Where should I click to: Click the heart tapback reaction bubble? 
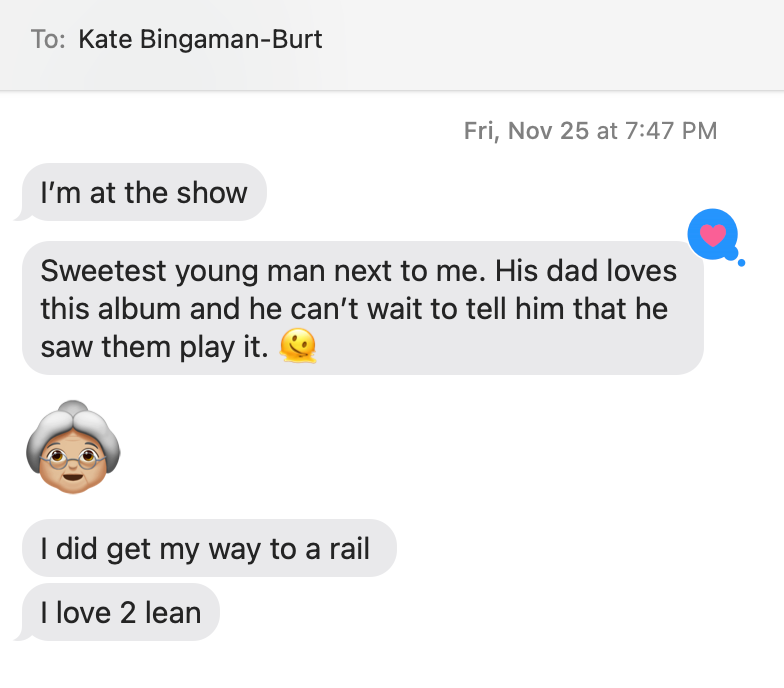[x=712, y=234]
